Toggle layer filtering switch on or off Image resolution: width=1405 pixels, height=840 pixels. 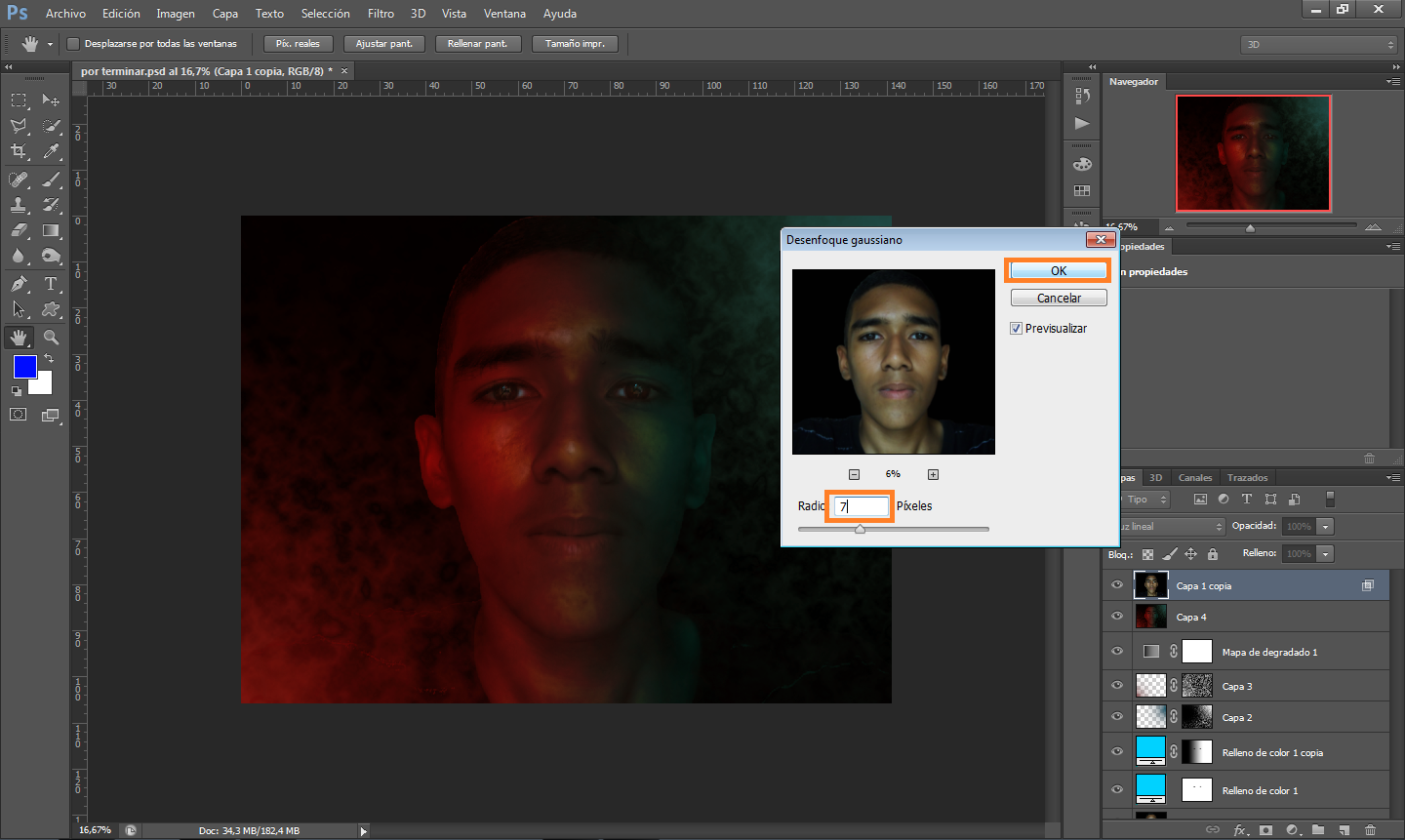(x=1330, y=499)
